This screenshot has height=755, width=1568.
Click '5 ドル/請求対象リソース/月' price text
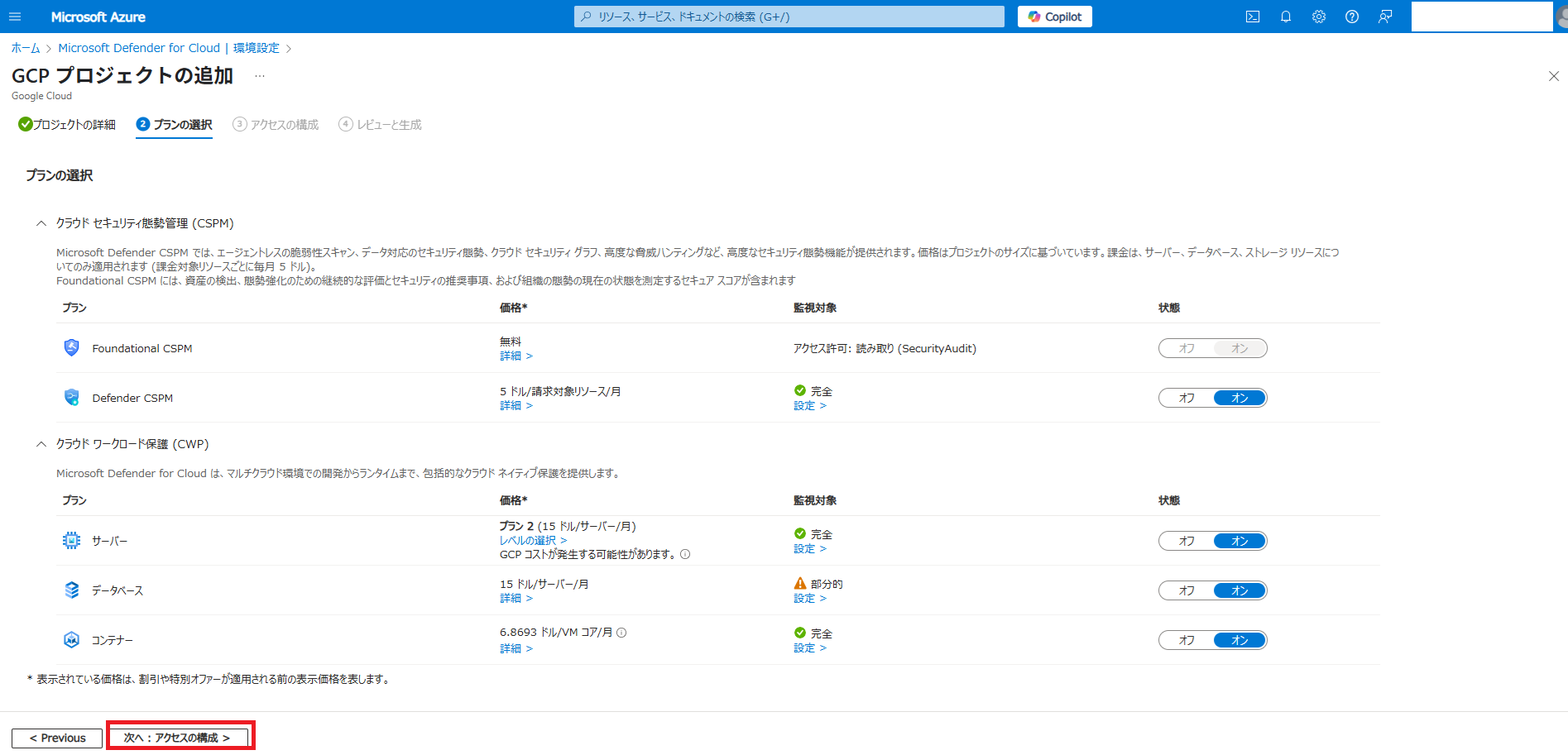(560, 391)
